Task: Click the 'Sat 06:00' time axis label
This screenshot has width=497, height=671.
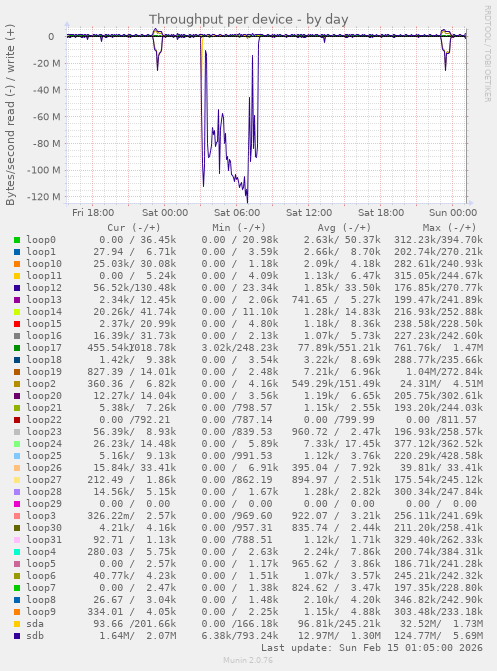Action: pyautogui.click(x=237, y=213)
